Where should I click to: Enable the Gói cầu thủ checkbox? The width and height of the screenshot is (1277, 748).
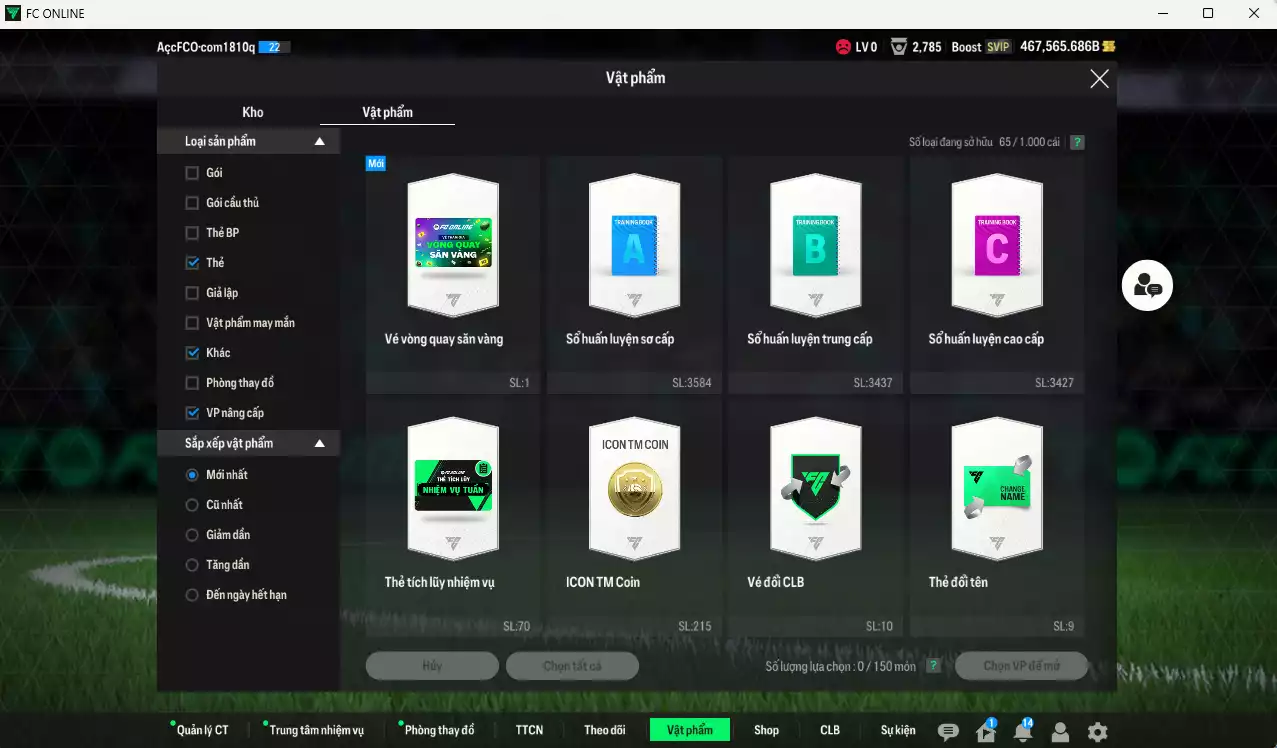(193, 203)
